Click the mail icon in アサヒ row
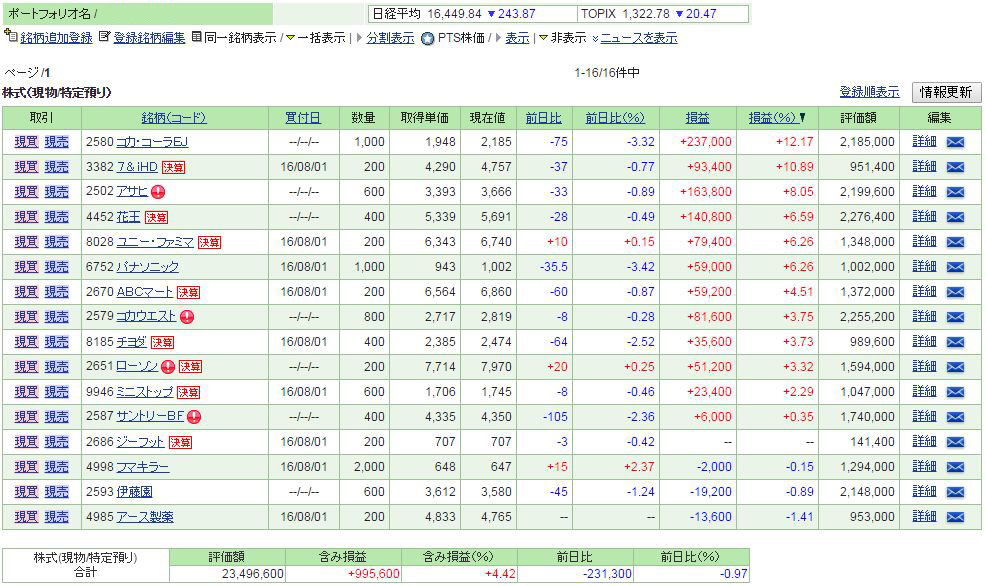This screenshot has width=986, height=586. click(955, 192)
